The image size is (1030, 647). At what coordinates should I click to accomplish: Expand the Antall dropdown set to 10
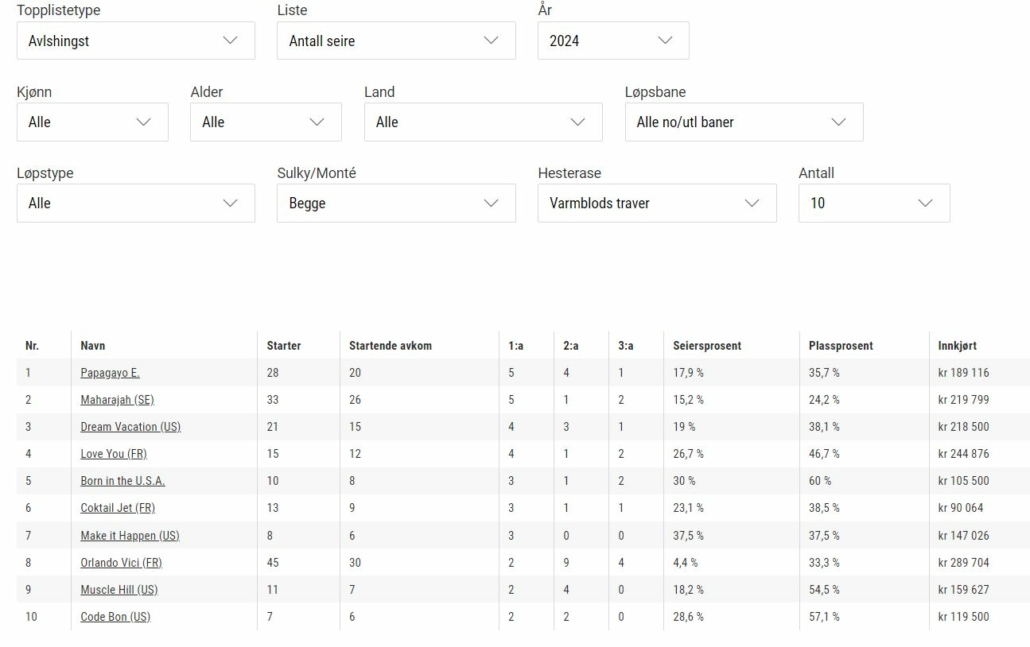(x=874, y=203)
